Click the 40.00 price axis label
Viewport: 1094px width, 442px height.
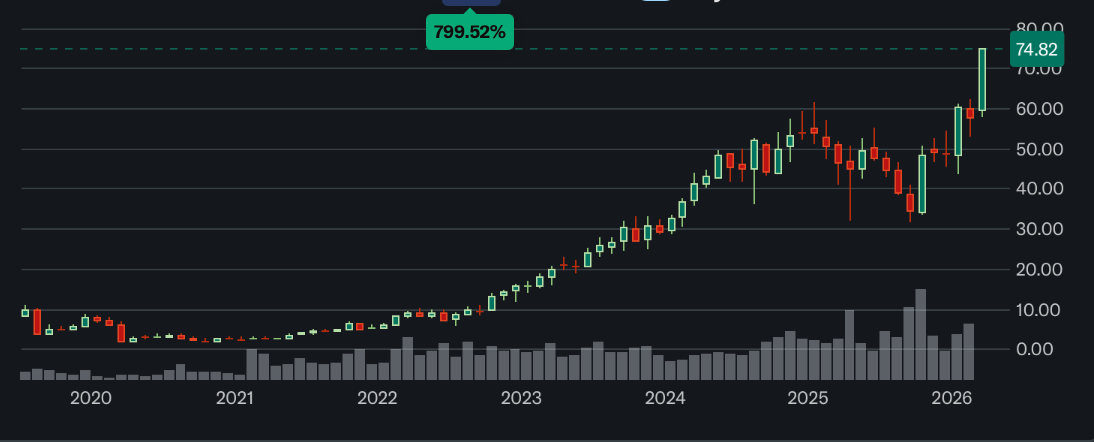pos(1039,188)
